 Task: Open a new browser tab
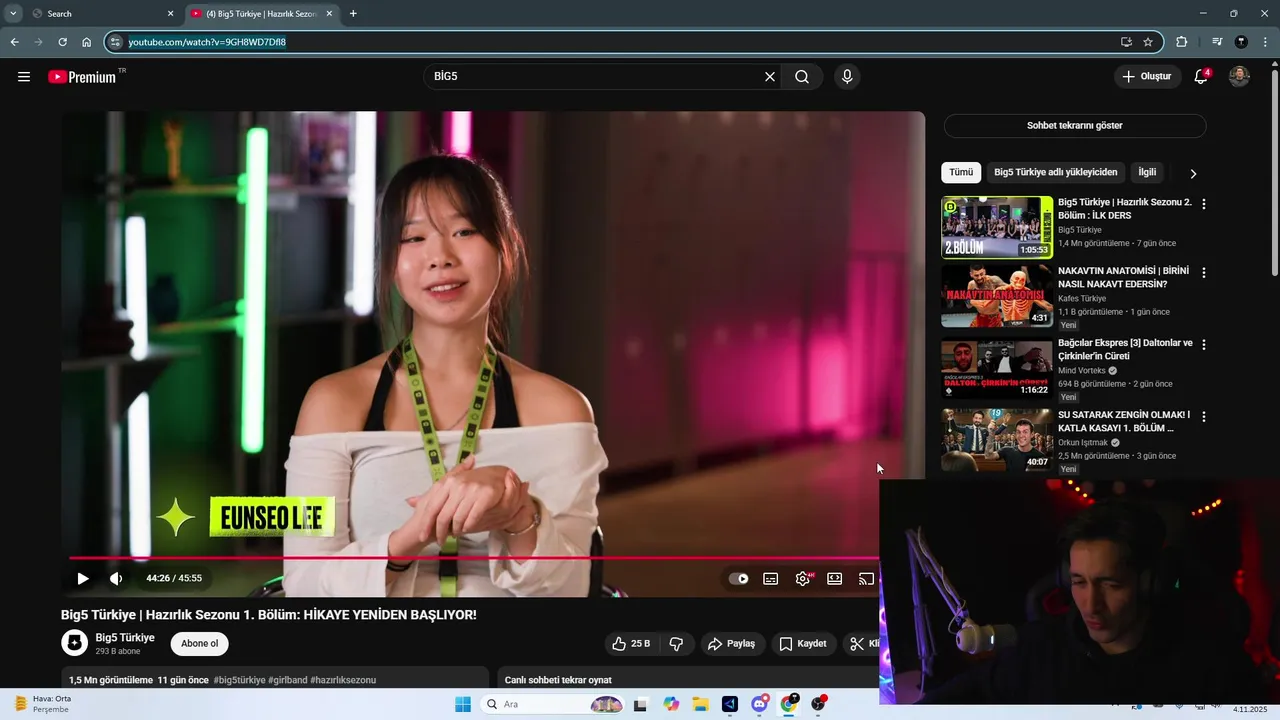coord(353,14)
